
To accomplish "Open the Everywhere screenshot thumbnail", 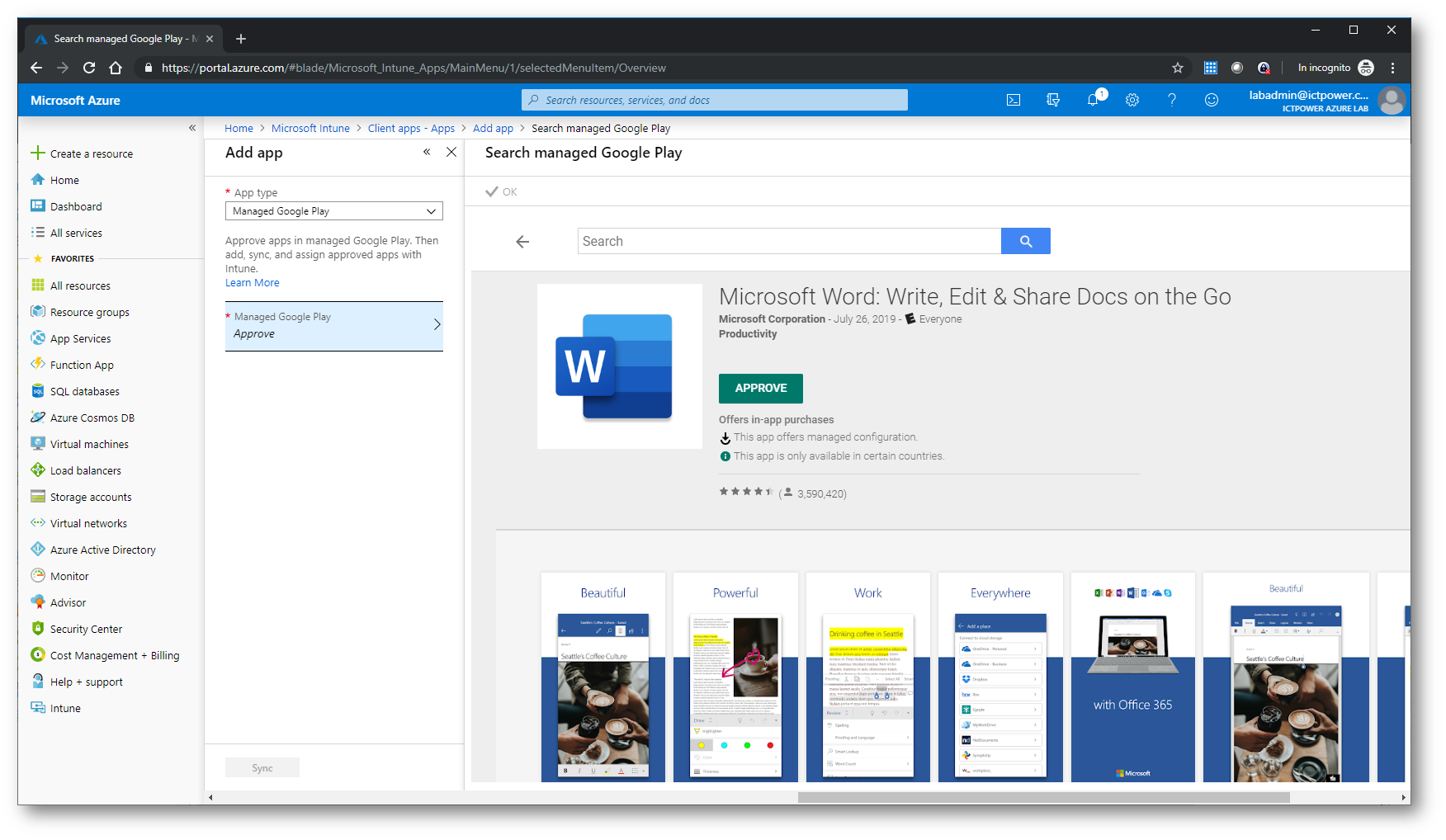I will (x=1000, y=677).
